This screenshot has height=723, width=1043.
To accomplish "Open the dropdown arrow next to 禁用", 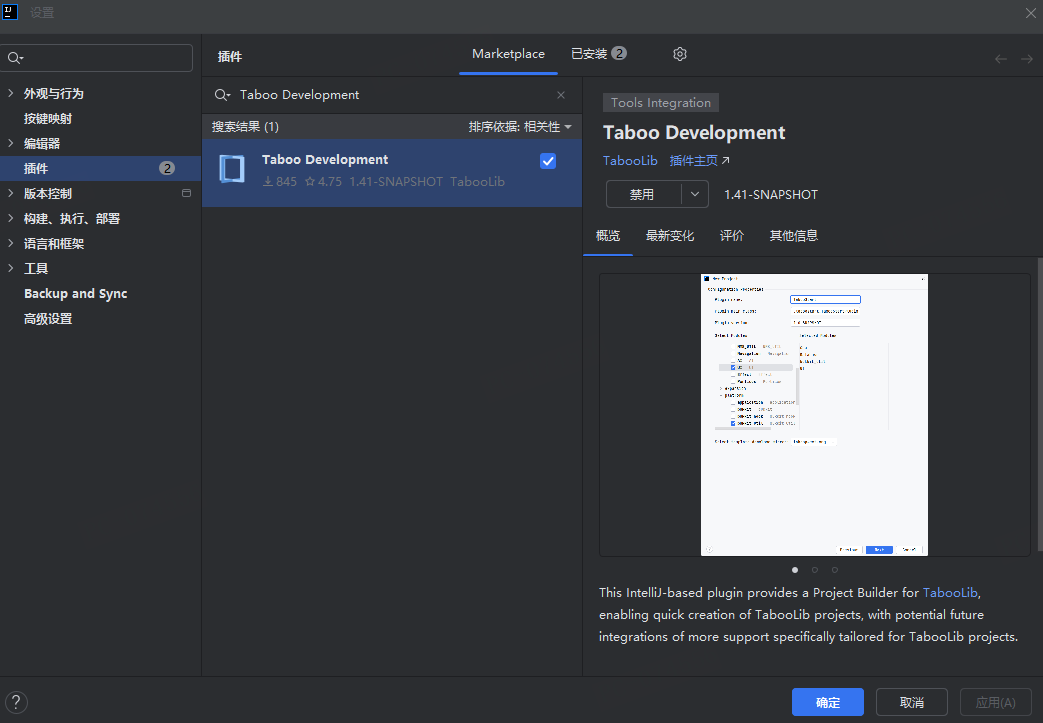I will pyautogui.click(x=695, y=194).
